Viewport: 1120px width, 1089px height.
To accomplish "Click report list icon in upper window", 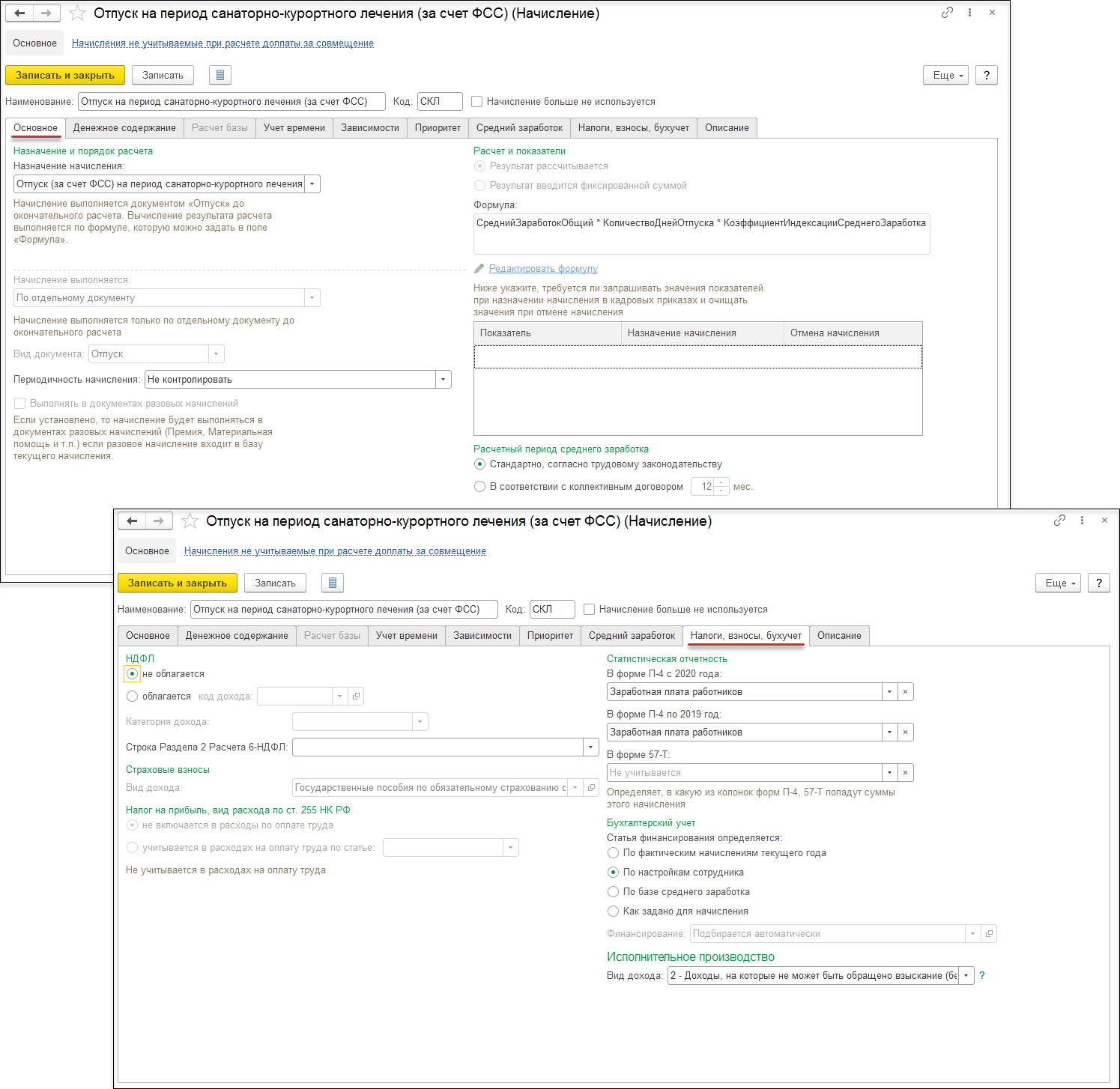I will click(220, 75).
